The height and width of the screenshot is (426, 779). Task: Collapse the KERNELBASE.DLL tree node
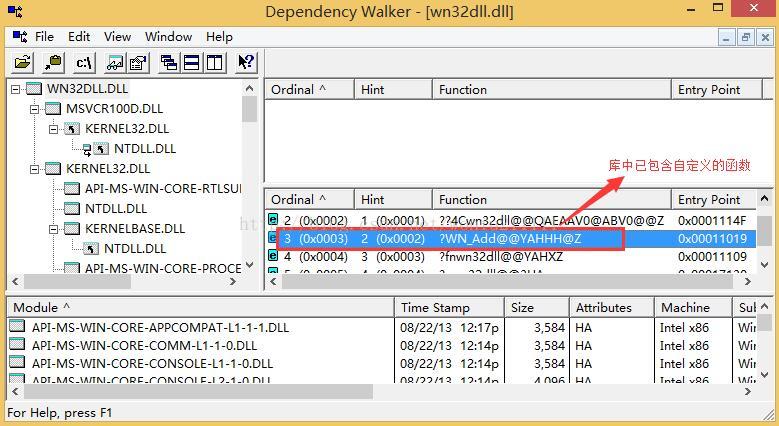tap(53, 229)
